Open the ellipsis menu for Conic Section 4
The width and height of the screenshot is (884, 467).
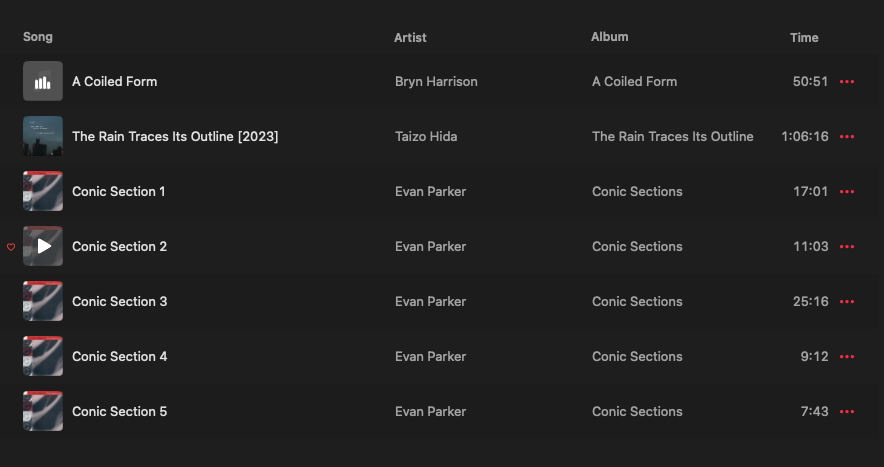[848, 357]
